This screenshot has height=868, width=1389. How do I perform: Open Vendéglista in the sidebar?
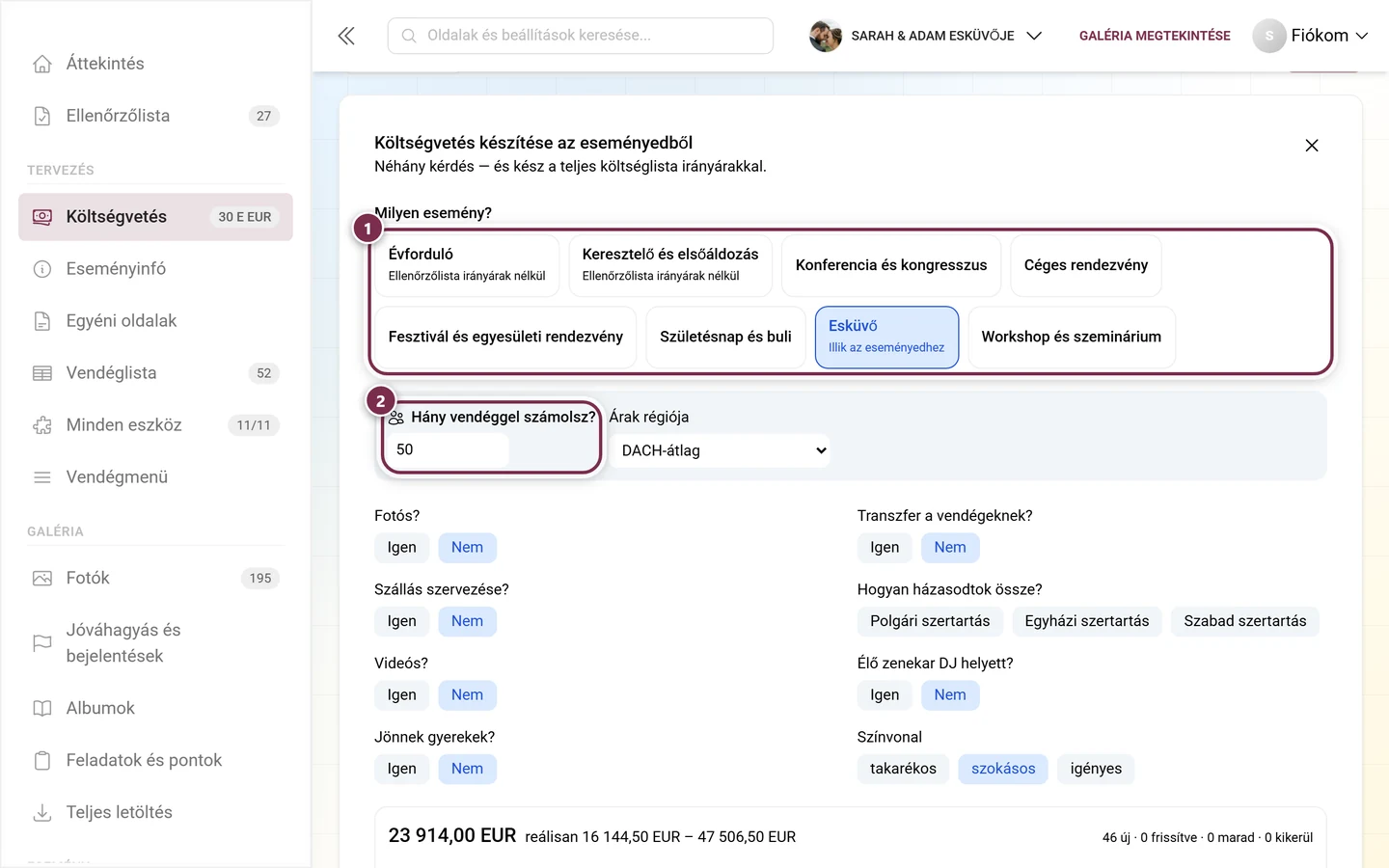[155, 373]
